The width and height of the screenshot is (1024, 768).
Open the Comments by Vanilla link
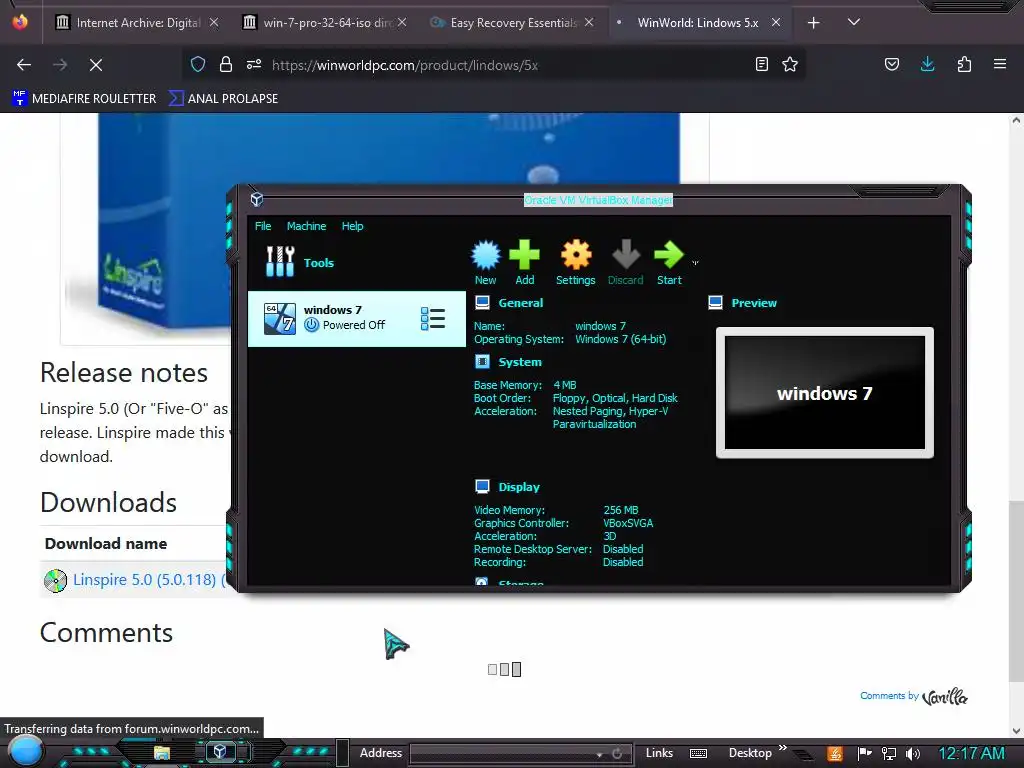point(914,696)
